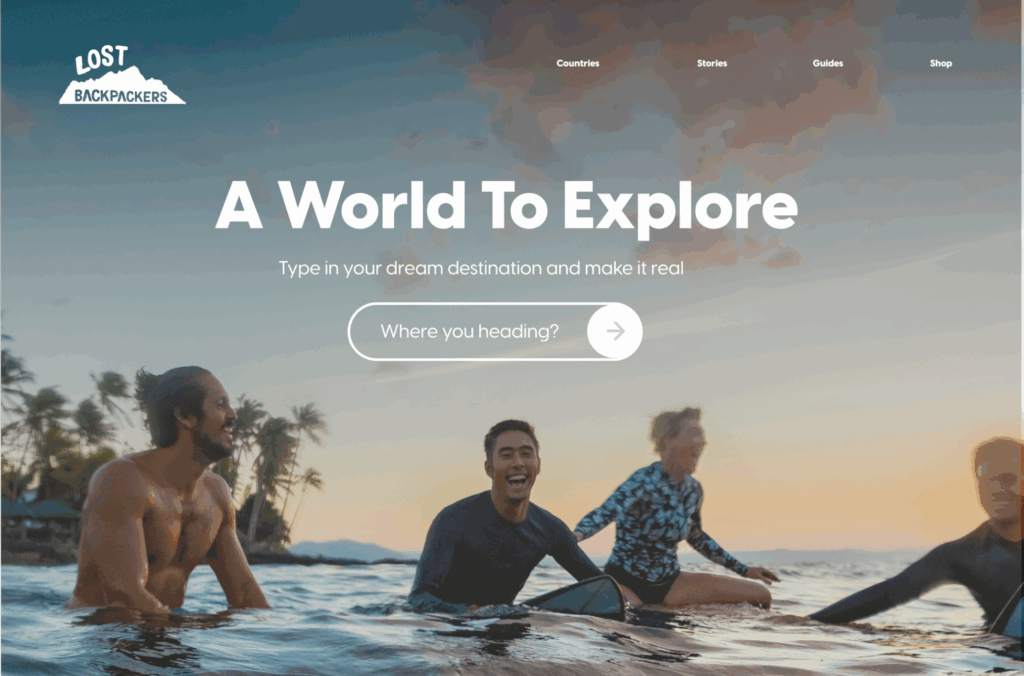Open the Countries menu item
The width and height of the screenshot is (1024, 676).
click(x=577, y=63)
